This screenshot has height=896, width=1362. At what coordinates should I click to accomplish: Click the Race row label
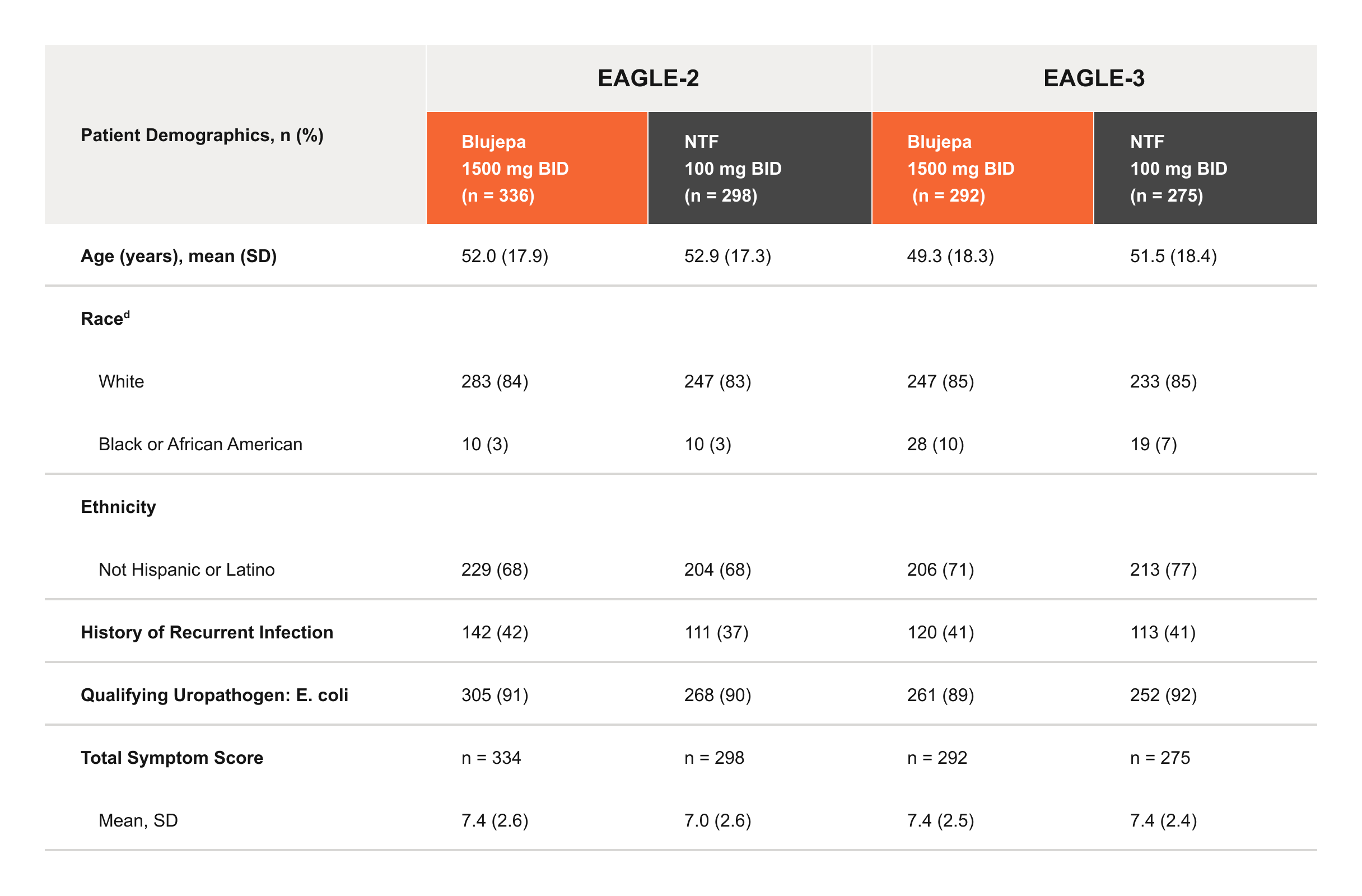pyautogui.click(x=105, y=318)
